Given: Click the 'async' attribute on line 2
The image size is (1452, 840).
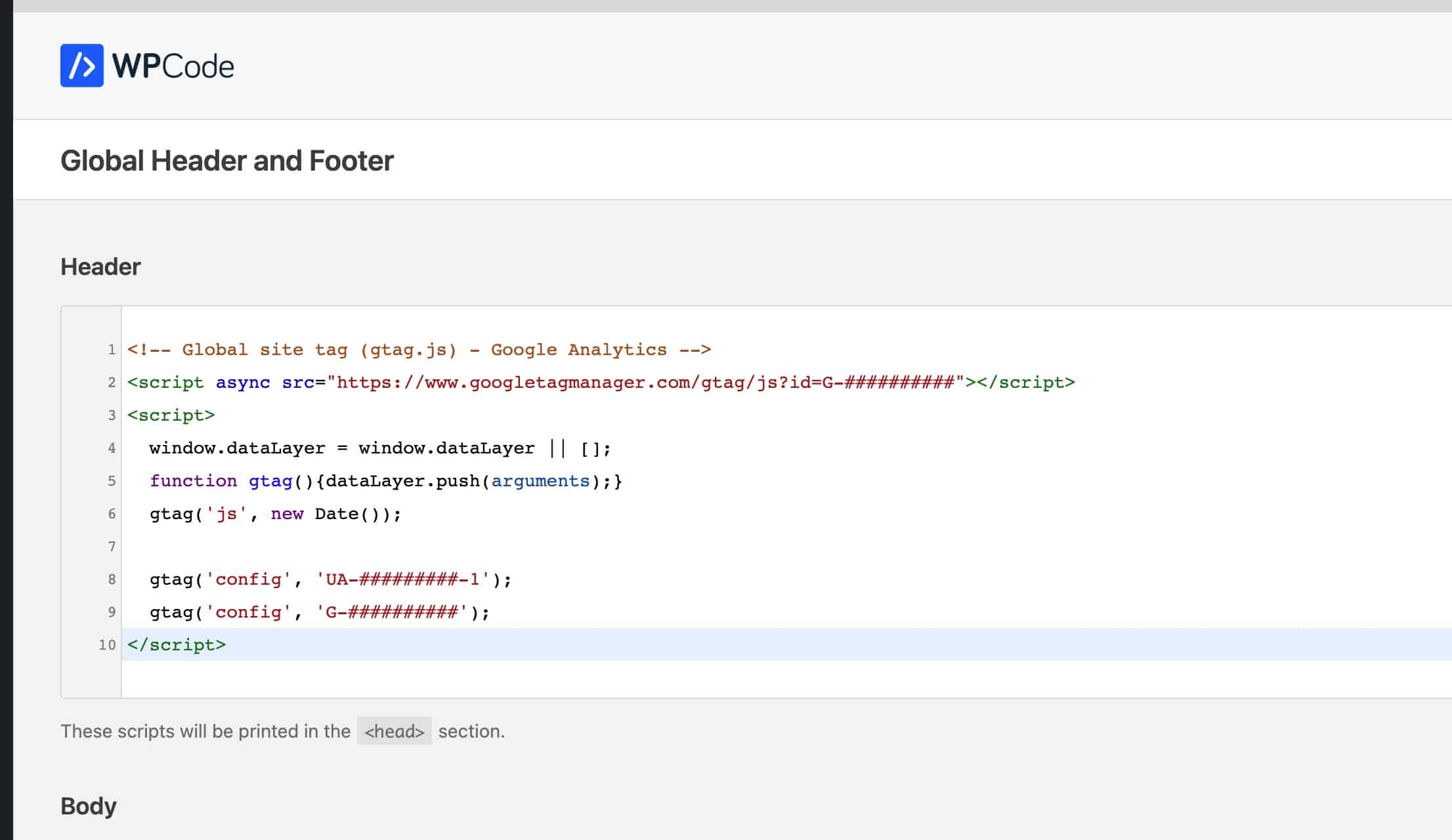Looking at the screenshot, I should pyautogui.click(x=243, y=383).
